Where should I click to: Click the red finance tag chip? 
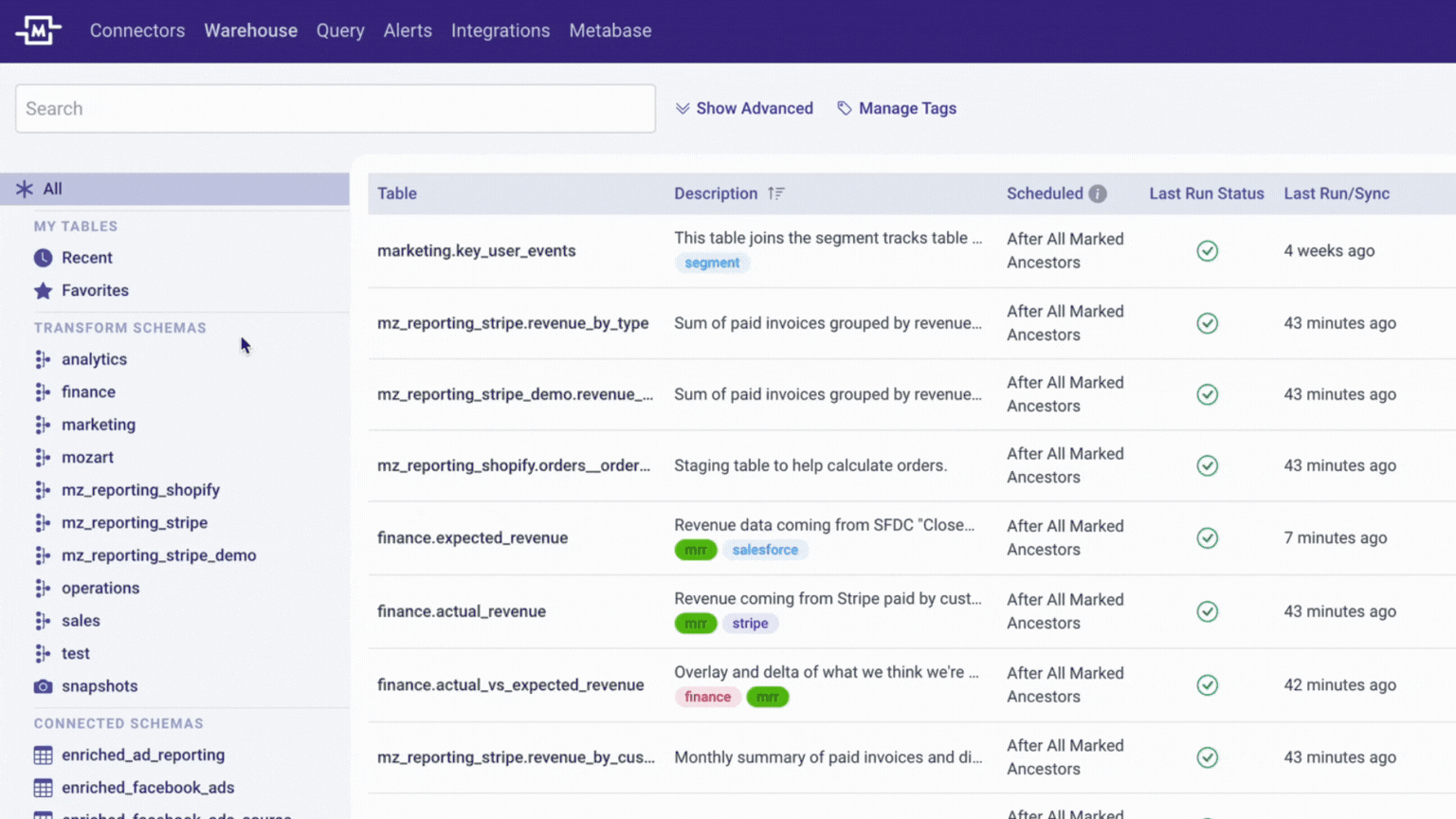(x=708, y=698)
